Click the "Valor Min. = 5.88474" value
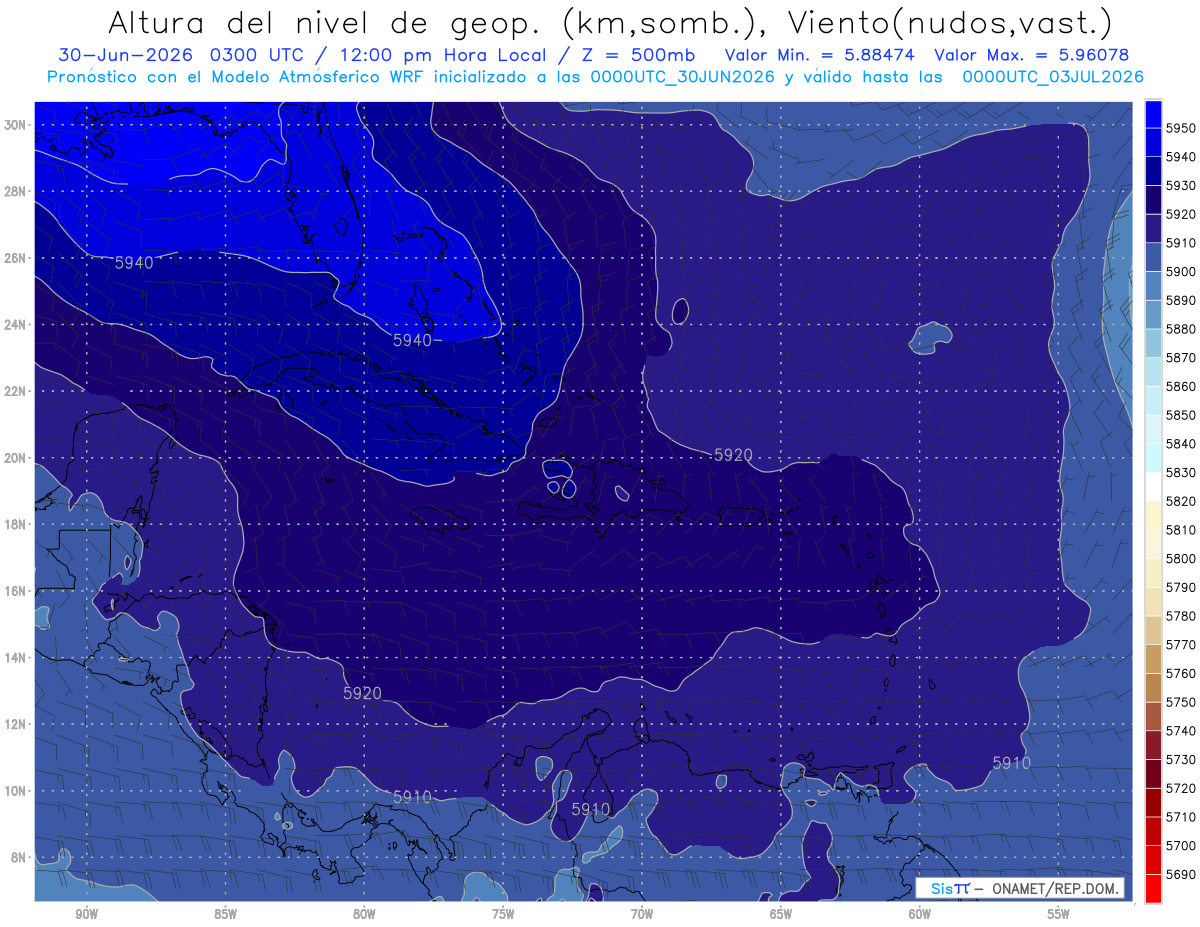Screen dimensions: 1200x927 [822, 55]
